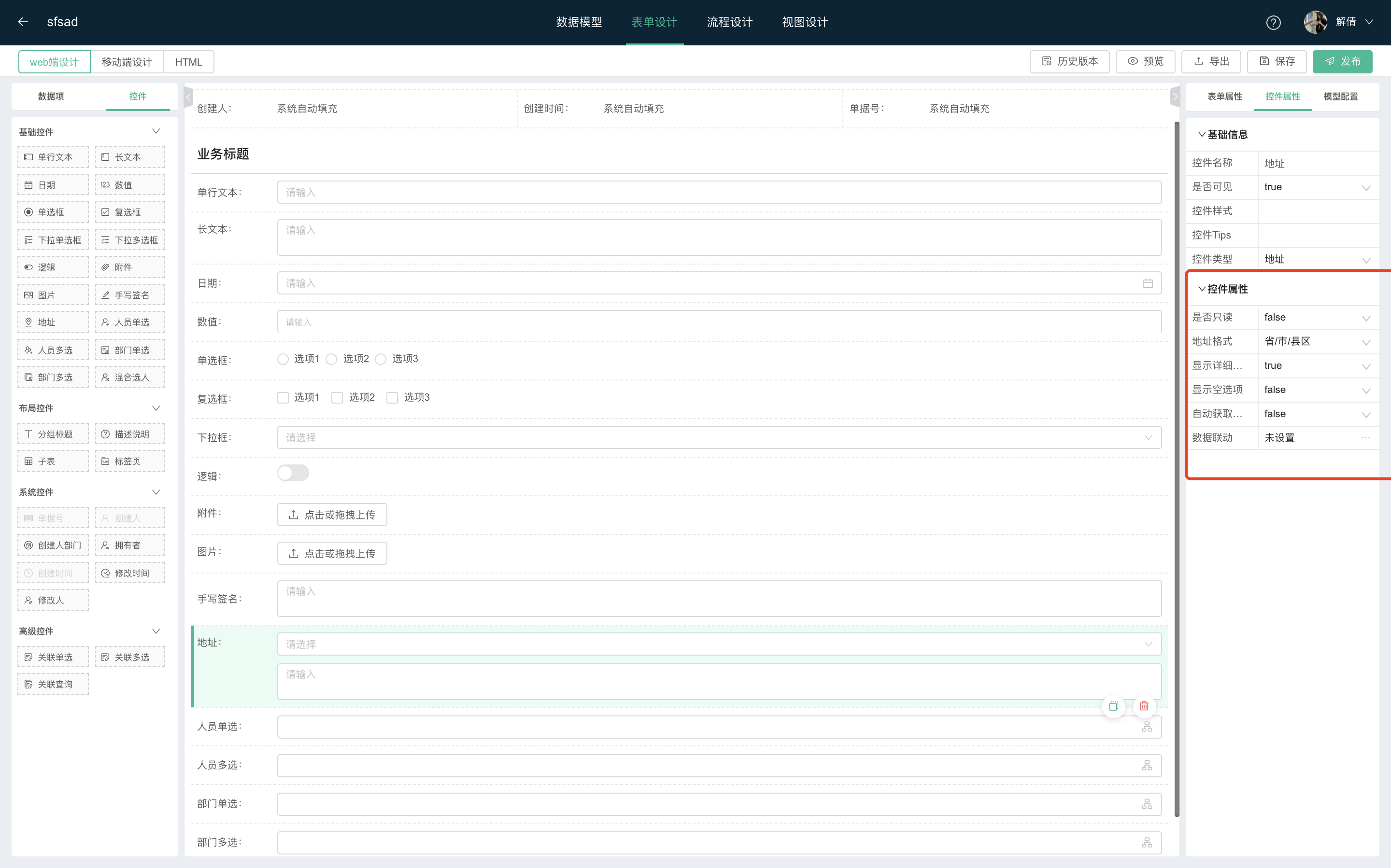Click the green 发布 button
The width and height of the screenshot is (1391, 868).
coord(1342,61)
